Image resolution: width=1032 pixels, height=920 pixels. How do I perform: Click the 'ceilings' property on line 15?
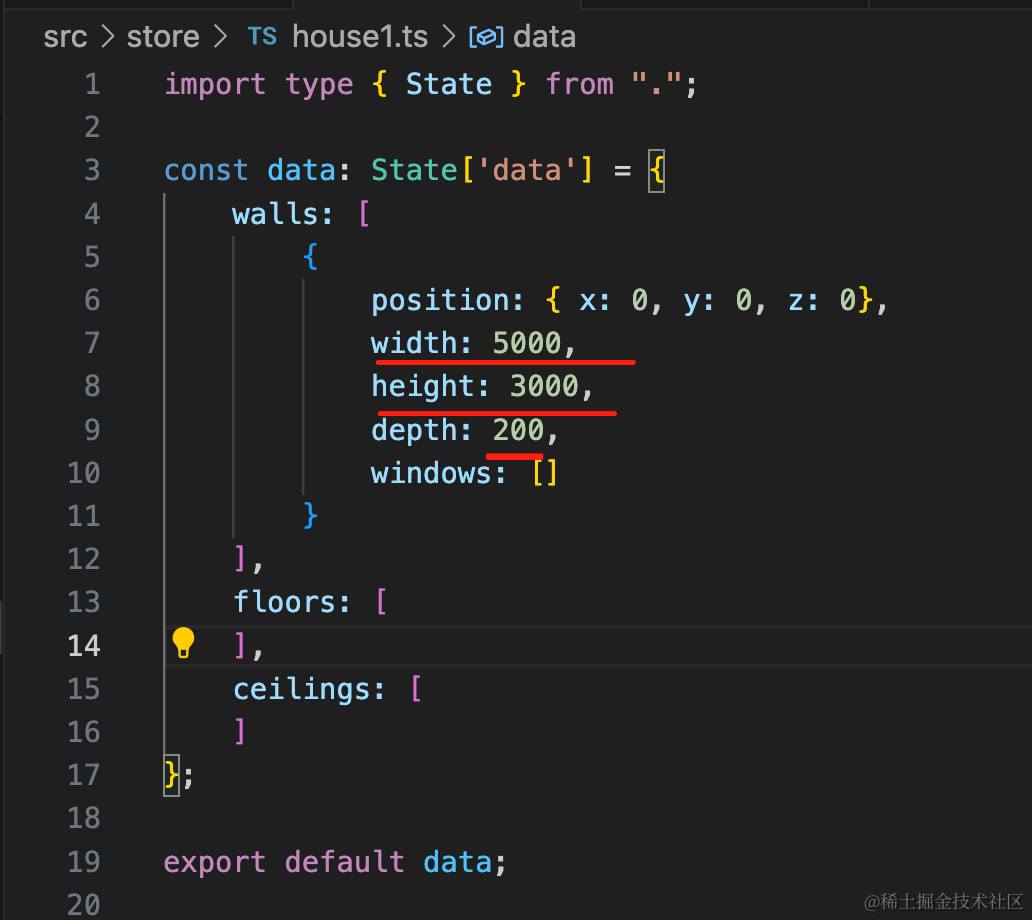tap(301, 690)
